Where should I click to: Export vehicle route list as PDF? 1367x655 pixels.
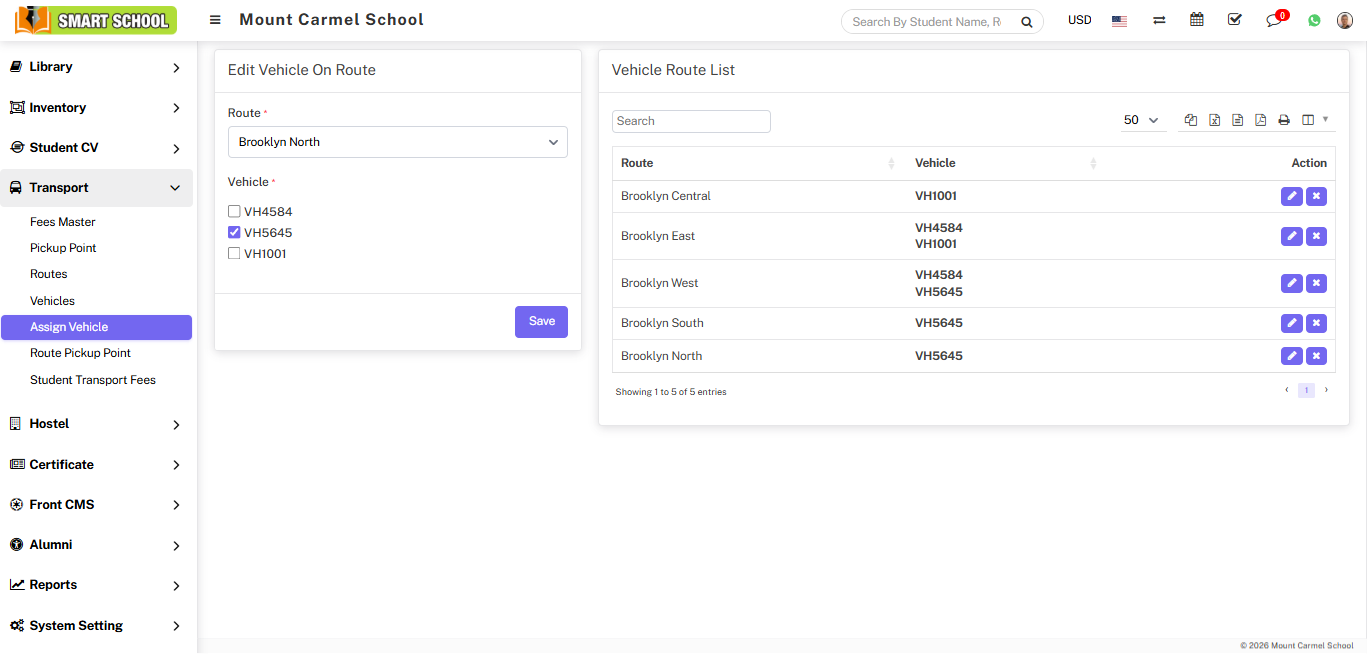pos(1260,120)
